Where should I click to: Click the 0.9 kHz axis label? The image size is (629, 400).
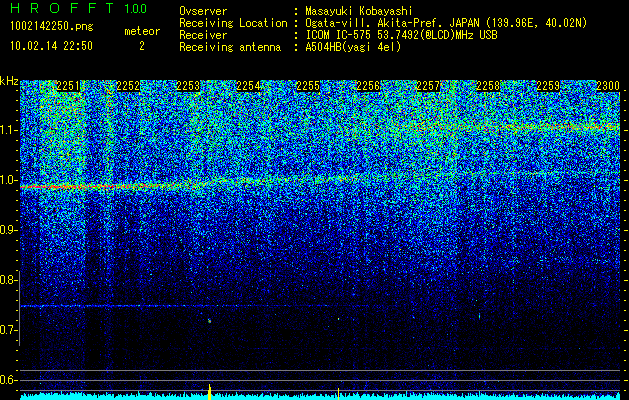tap(9, 230)
